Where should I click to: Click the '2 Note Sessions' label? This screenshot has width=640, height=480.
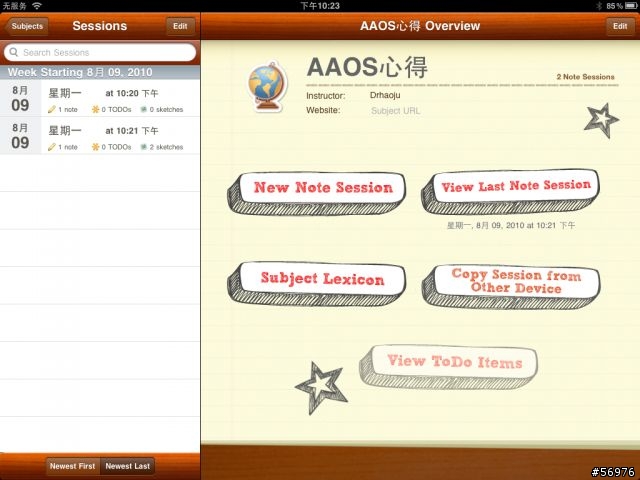click(x=585, y=77)
